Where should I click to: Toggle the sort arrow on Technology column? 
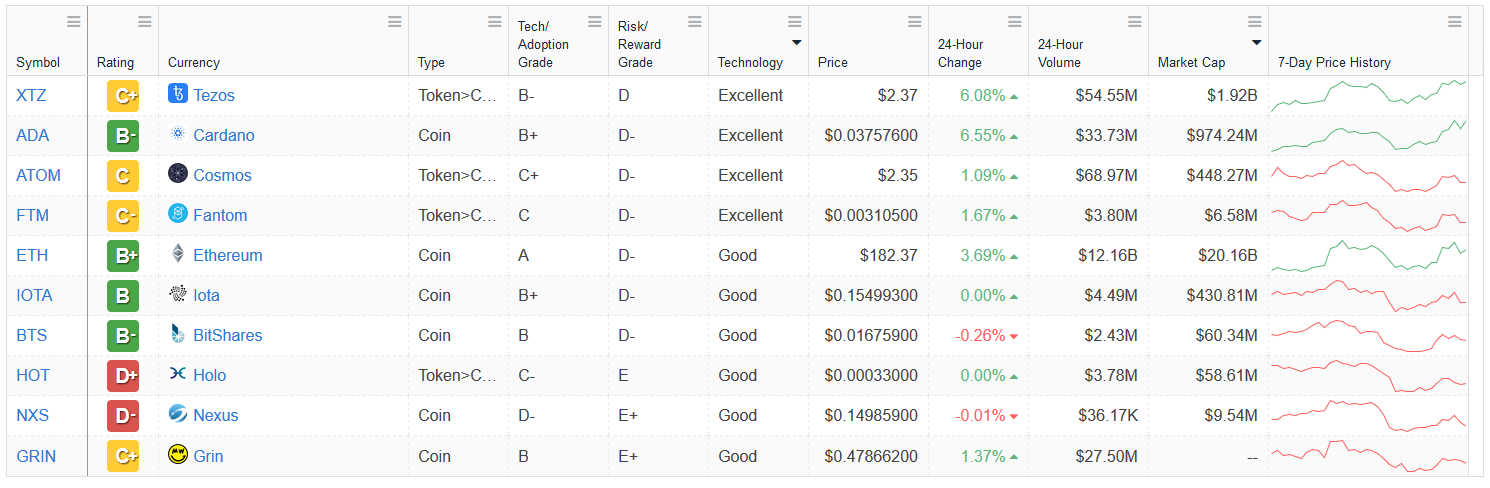point(796,43)
